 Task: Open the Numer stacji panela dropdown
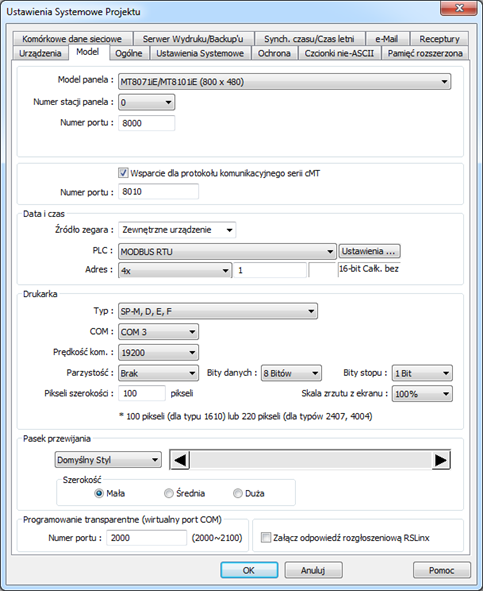[147, 102]
